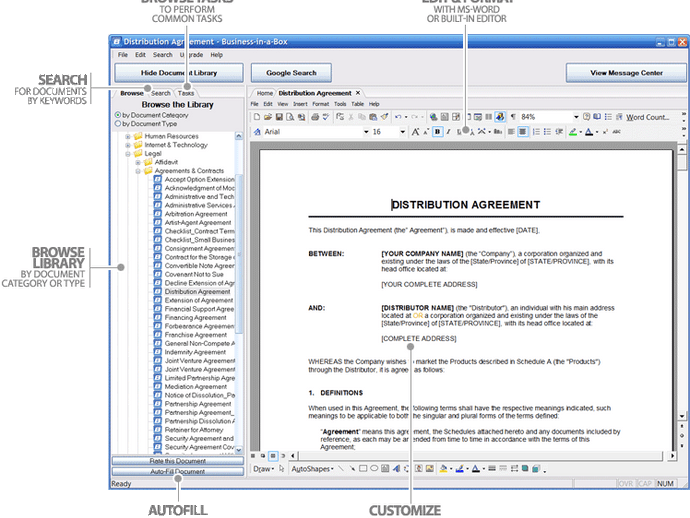Viewport: 690px width, 518px height.
Task: Select the Oval drawing tool
Action: coord(374,469)
